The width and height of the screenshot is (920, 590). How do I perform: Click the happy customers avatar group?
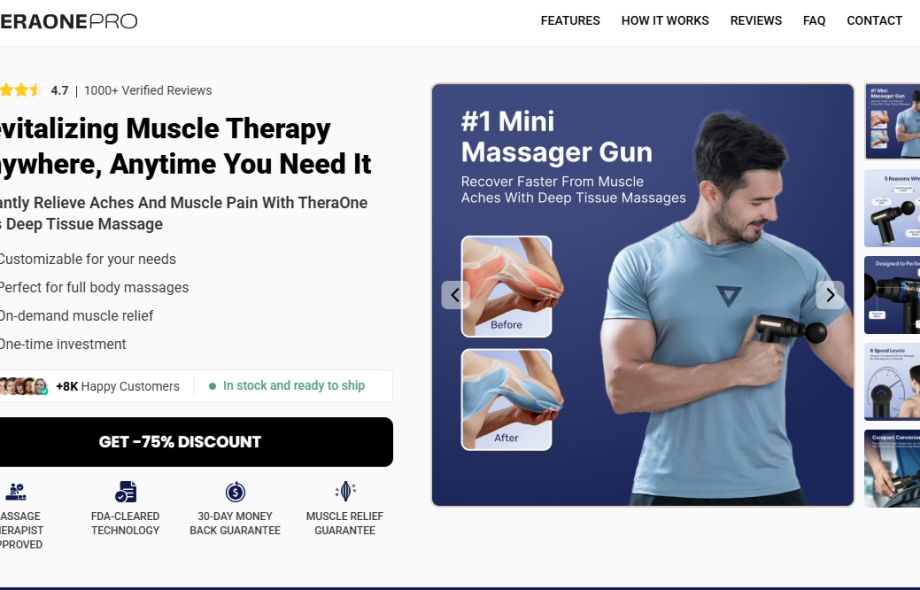click(x=23, y=386)
